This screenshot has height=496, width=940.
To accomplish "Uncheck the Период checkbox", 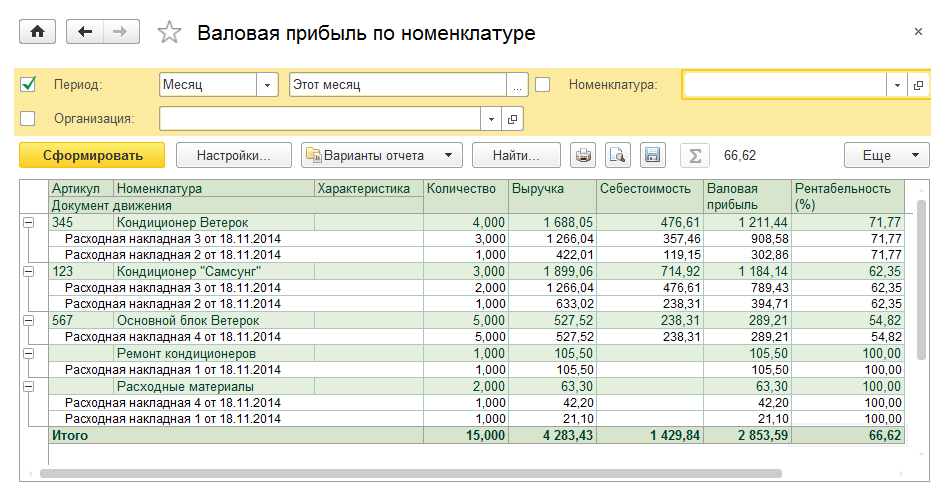I will pos(28,85).
